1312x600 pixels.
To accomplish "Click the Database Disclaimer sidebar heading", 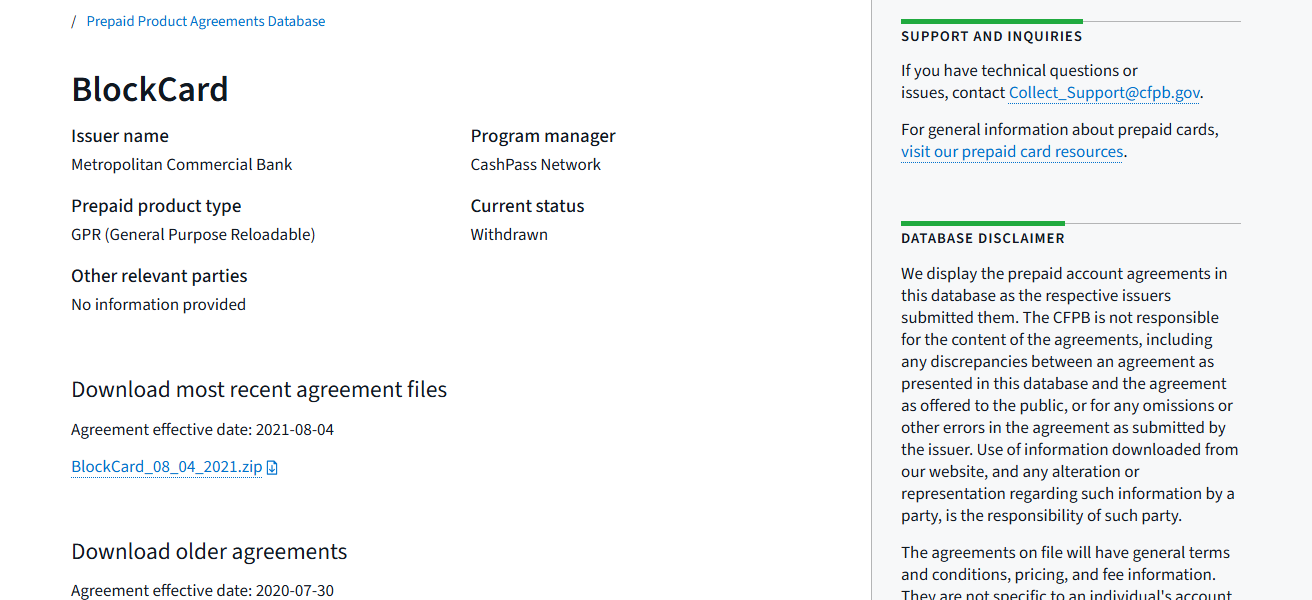I will (982, 239).
